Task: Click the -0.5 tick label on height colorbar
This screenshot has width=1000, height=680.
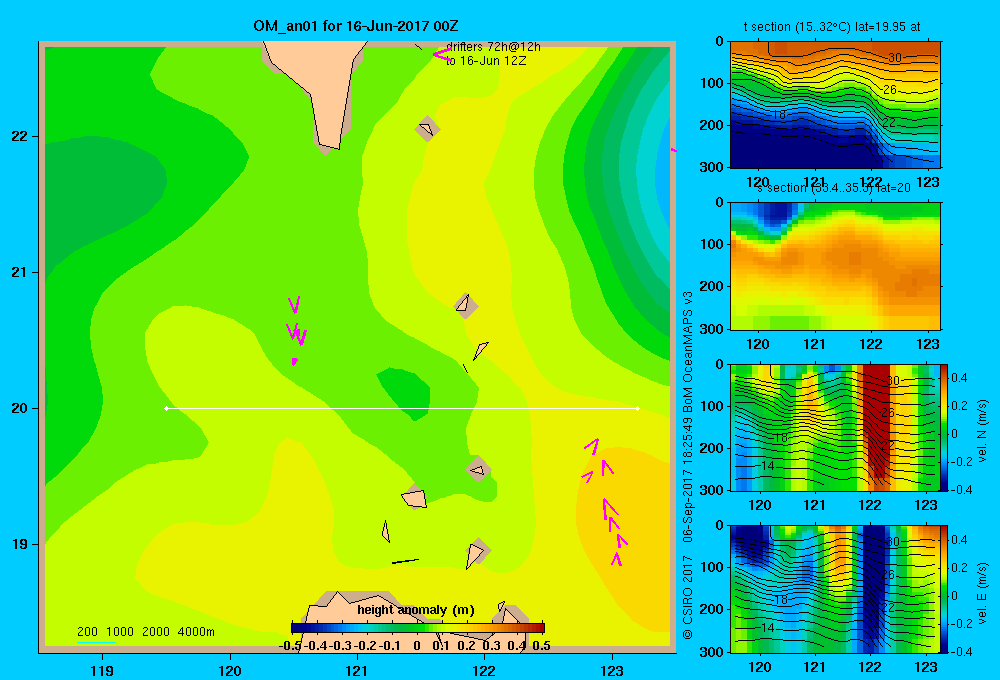Action: coord(290,646)
